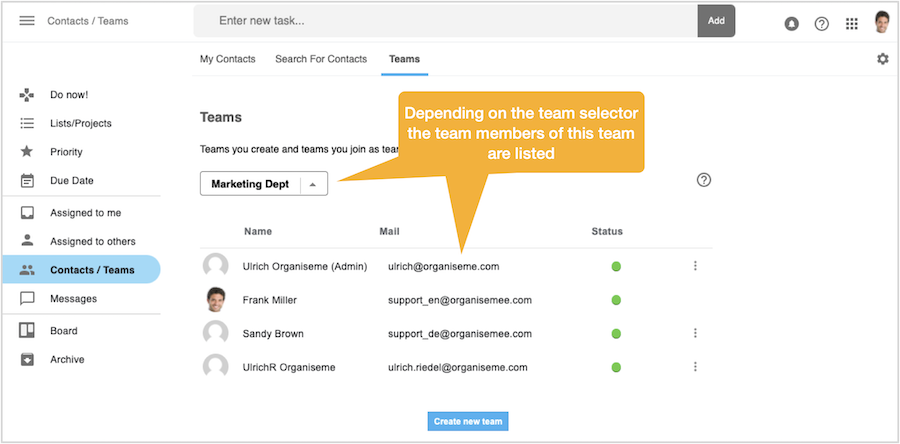This screenshot has width=900, height=444.
Task: Switch to Search For Contacts tab
Action: click(x=321, y=59)
